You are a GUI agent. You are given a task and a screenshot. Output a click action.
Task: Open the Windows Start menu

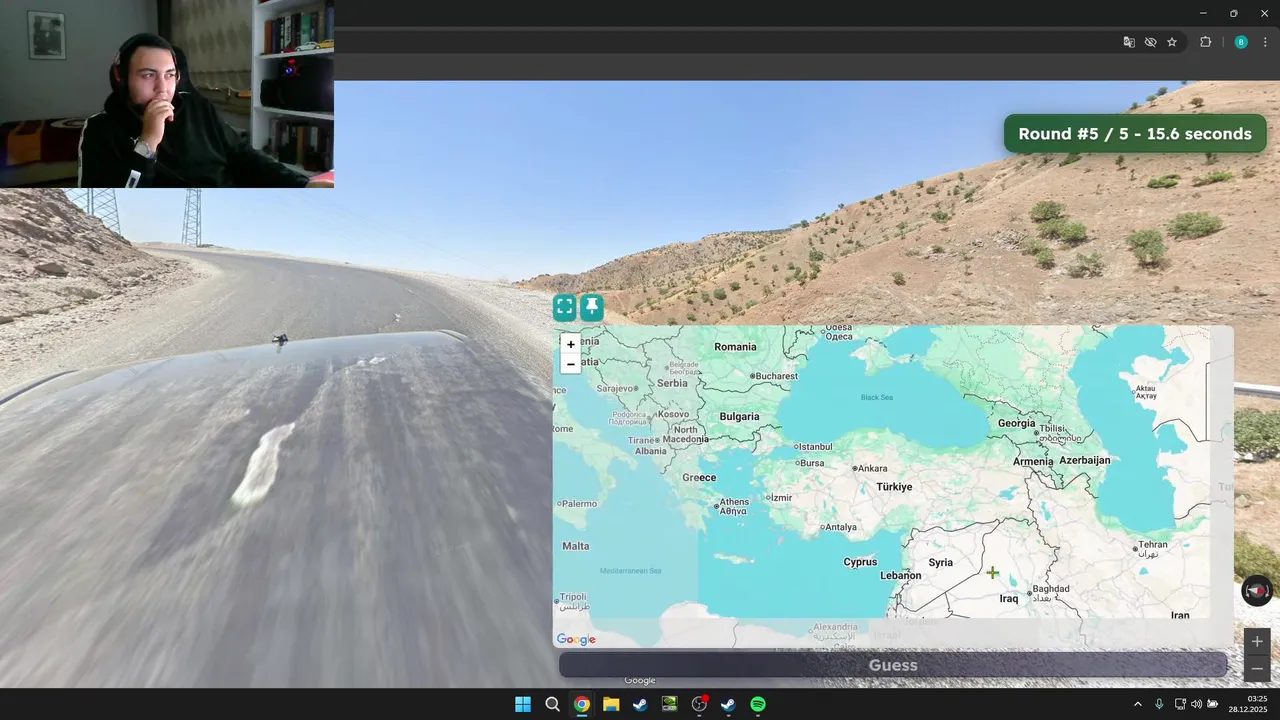[x=523, y=704]
